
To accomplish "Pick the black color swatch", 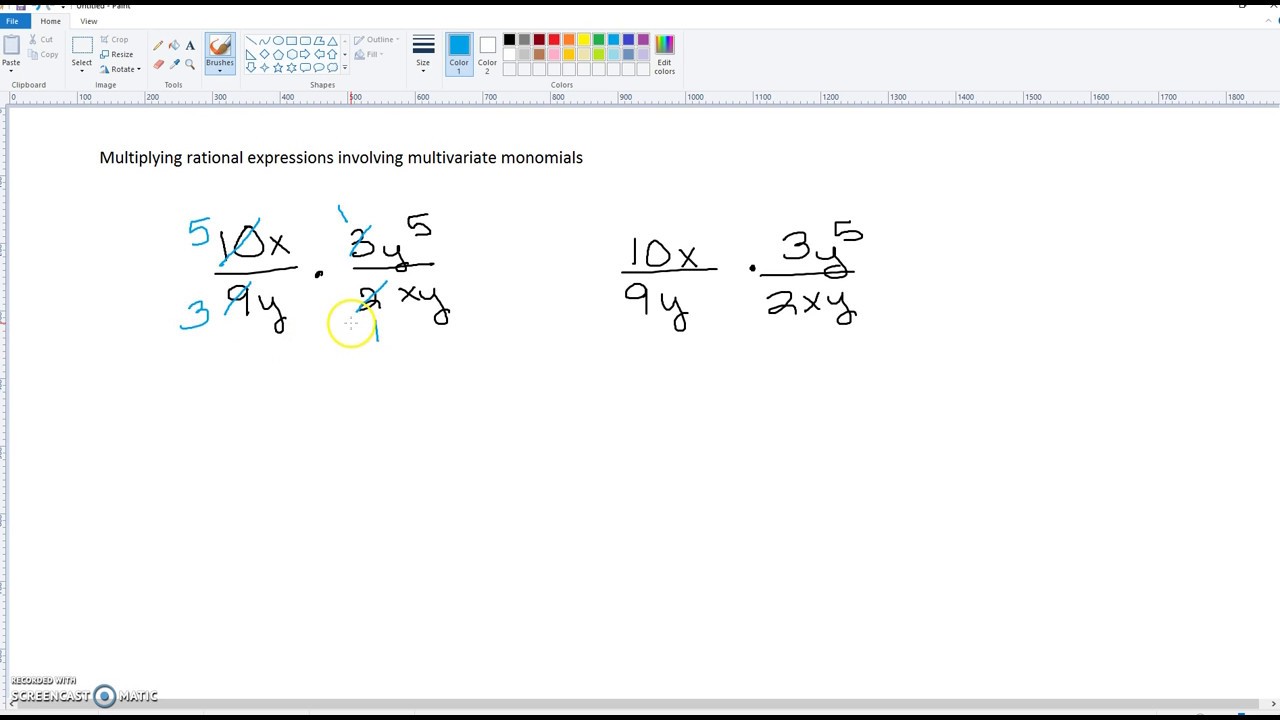I will coord(509,39).
